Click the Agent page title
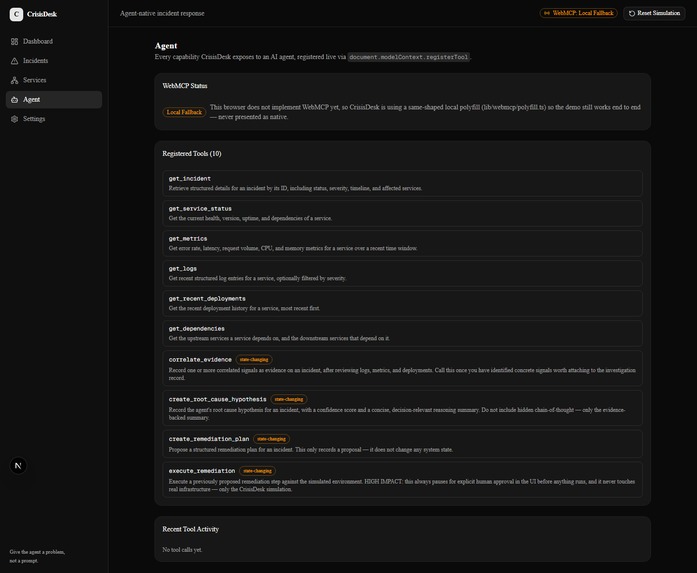This screenshot has width=697, height=573. [x=166, y=46]
